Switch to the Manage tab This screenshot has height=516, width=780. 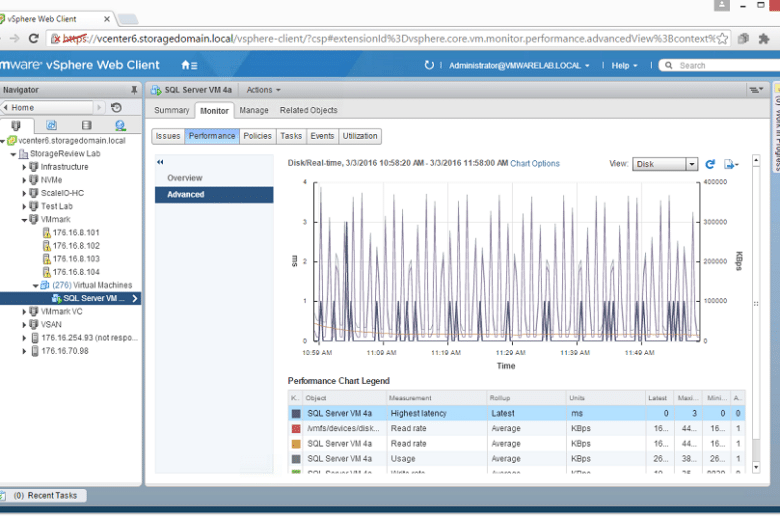[254, 110]
